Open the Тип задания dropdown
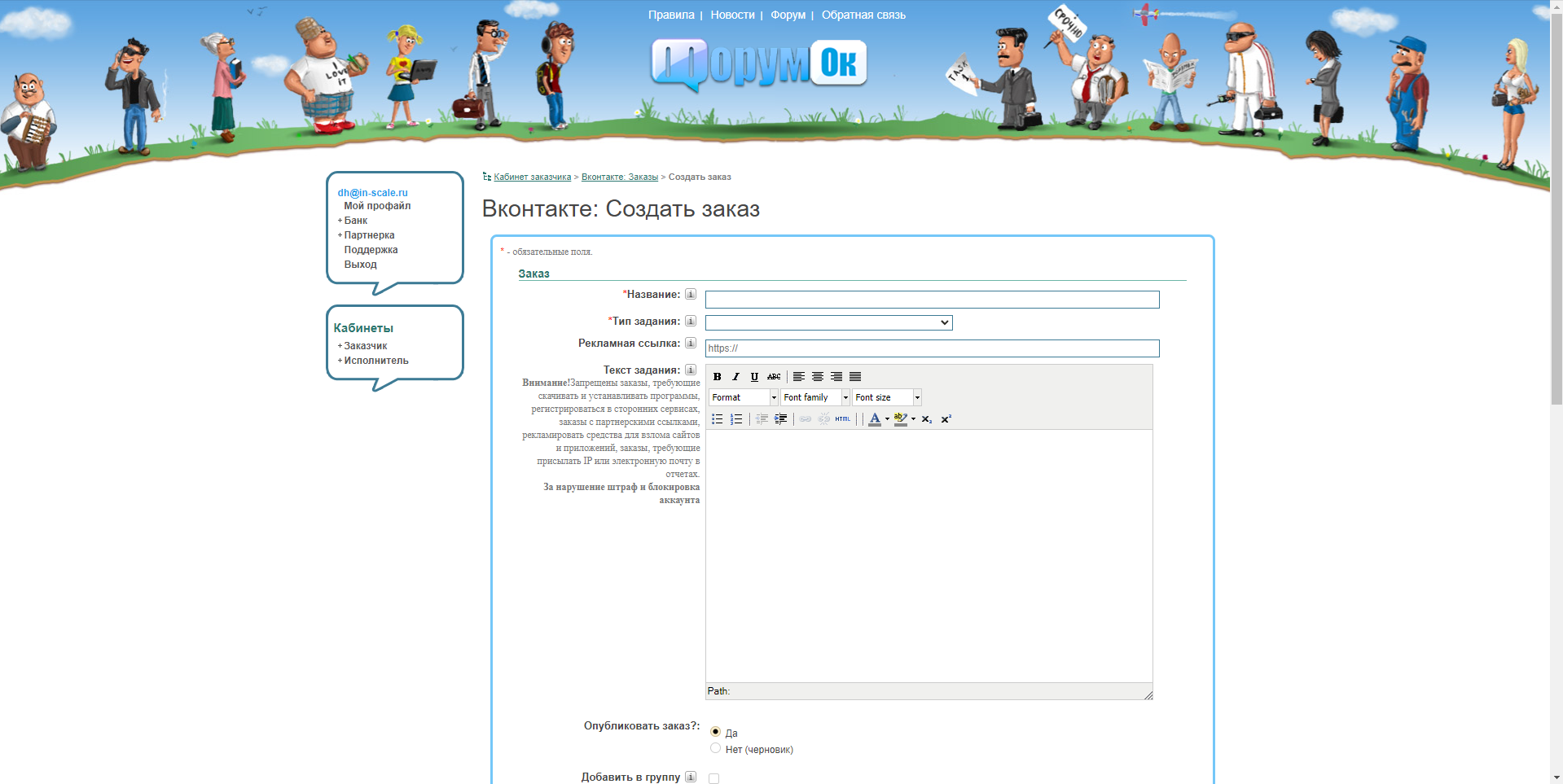This screenshot has width=1563, height=784. pyautogui.click(x=828, y=322)
